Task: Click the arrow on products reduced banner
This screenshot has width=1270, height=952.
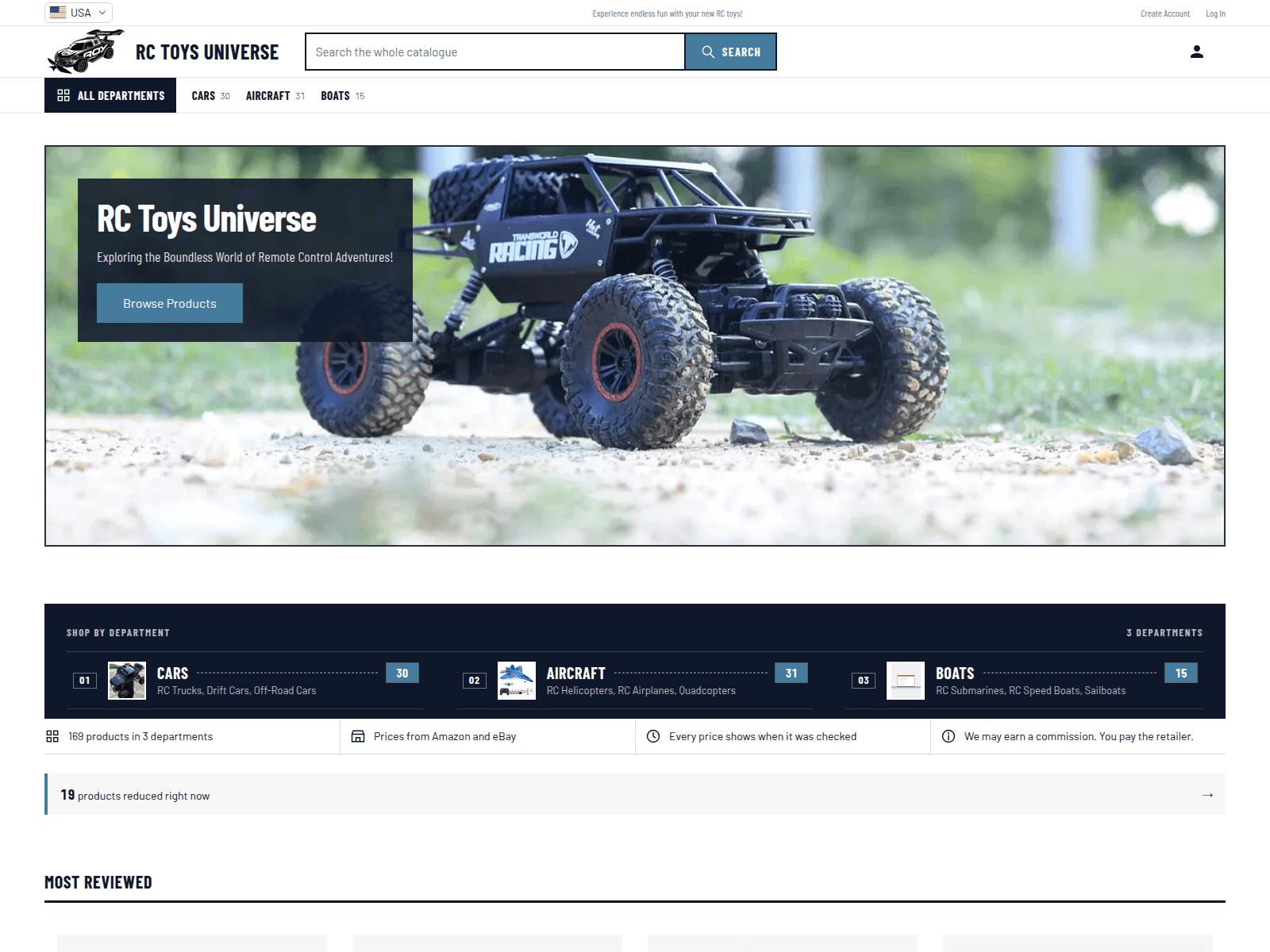Action: click(x=1207, y=795)
